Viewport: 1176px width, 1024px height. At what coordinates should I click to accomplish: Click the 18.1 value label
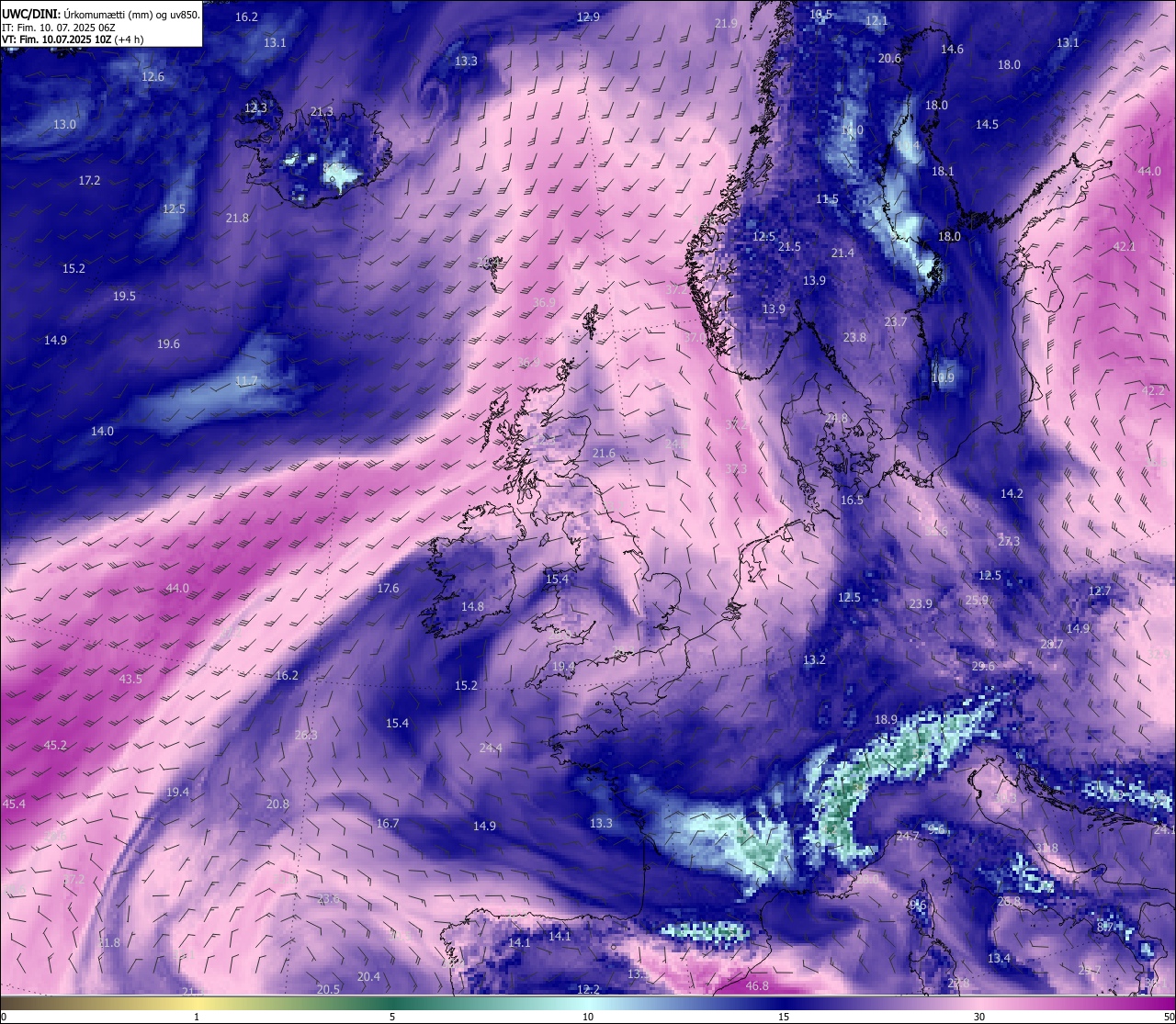coord(943,171)
